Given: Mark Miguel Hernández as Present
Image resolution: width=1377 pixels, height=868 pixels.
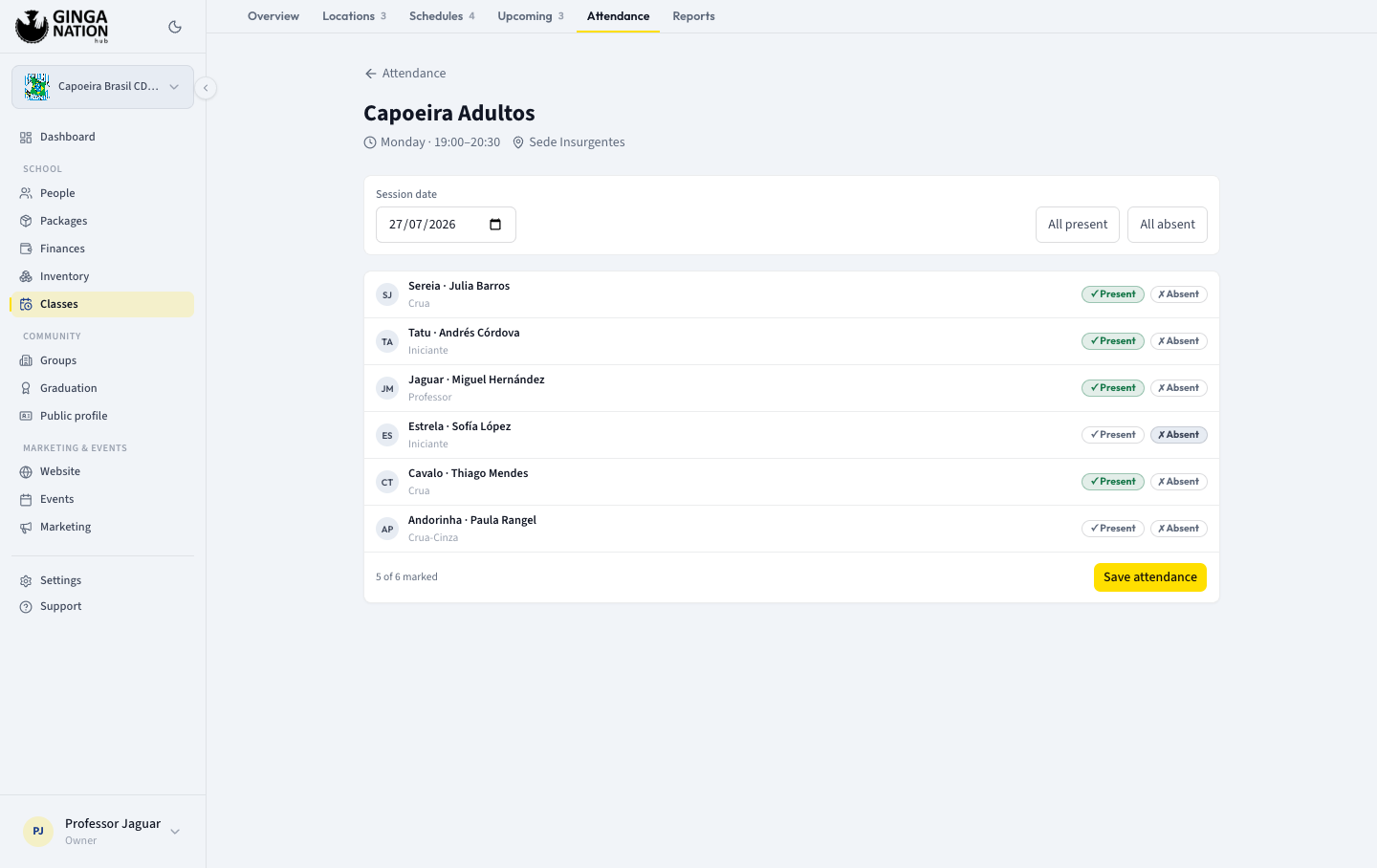Looking at the screenshot, I should 1113,388.
